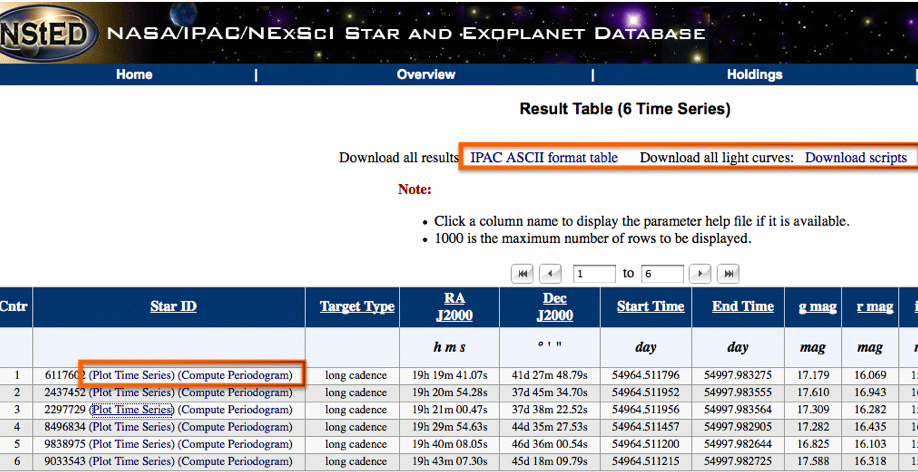
Task: Go to first page of results
Action: (522, 273)
